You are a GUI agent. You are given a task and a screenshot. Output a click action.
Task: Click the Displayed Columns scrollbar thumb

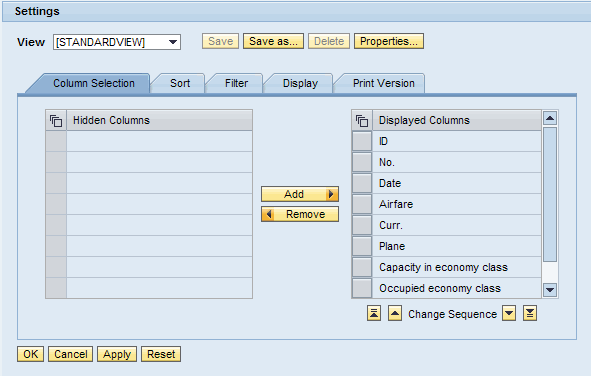point(550,194)
